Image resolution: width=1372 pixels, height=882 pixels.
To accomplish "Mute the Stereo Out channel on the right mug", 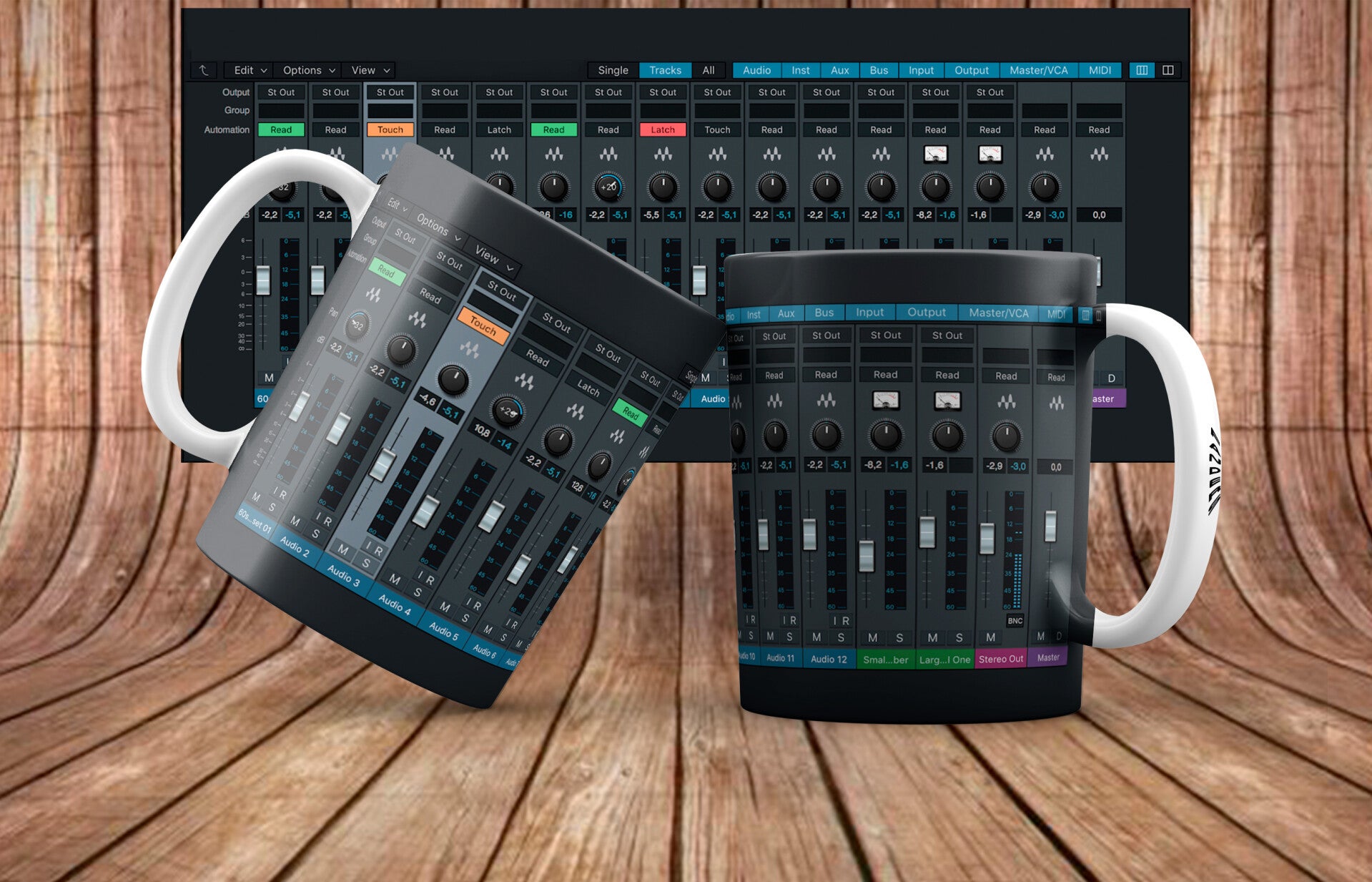I will (x=990, y=637).
